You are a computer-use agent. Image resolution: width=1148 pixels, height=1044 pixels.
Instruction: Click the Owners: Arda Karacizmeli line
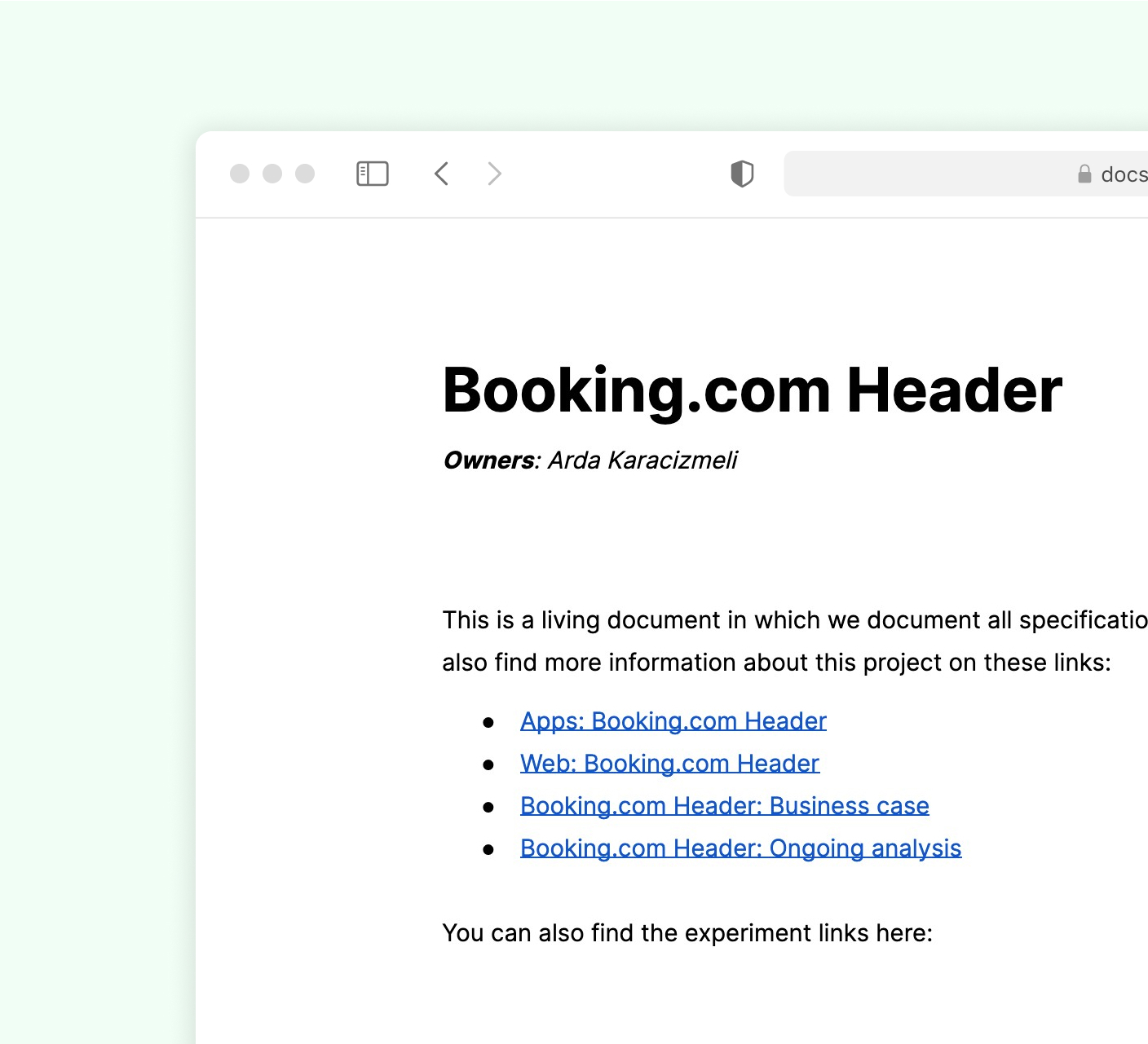590,460
